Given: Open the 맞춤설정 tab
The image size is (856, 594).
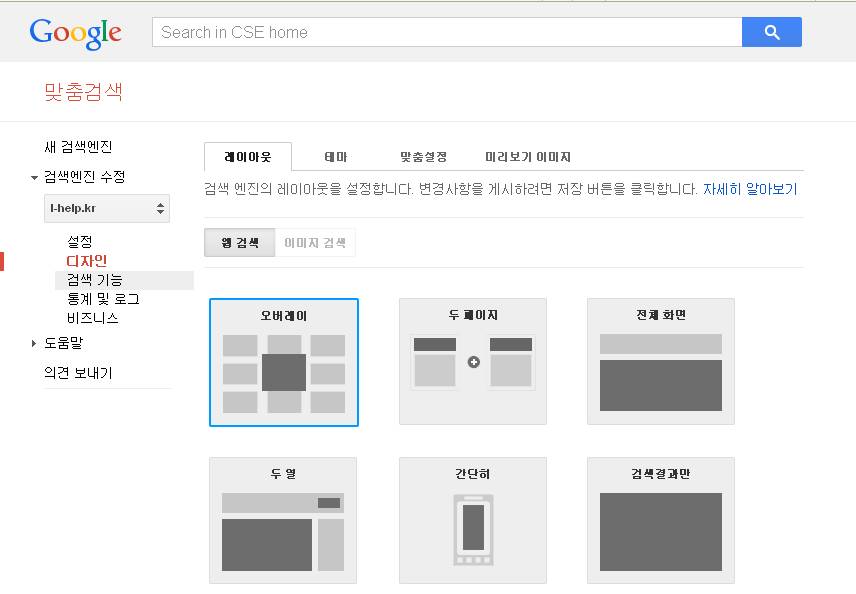Looking at the screenshot, I should [x=423, y=157].
